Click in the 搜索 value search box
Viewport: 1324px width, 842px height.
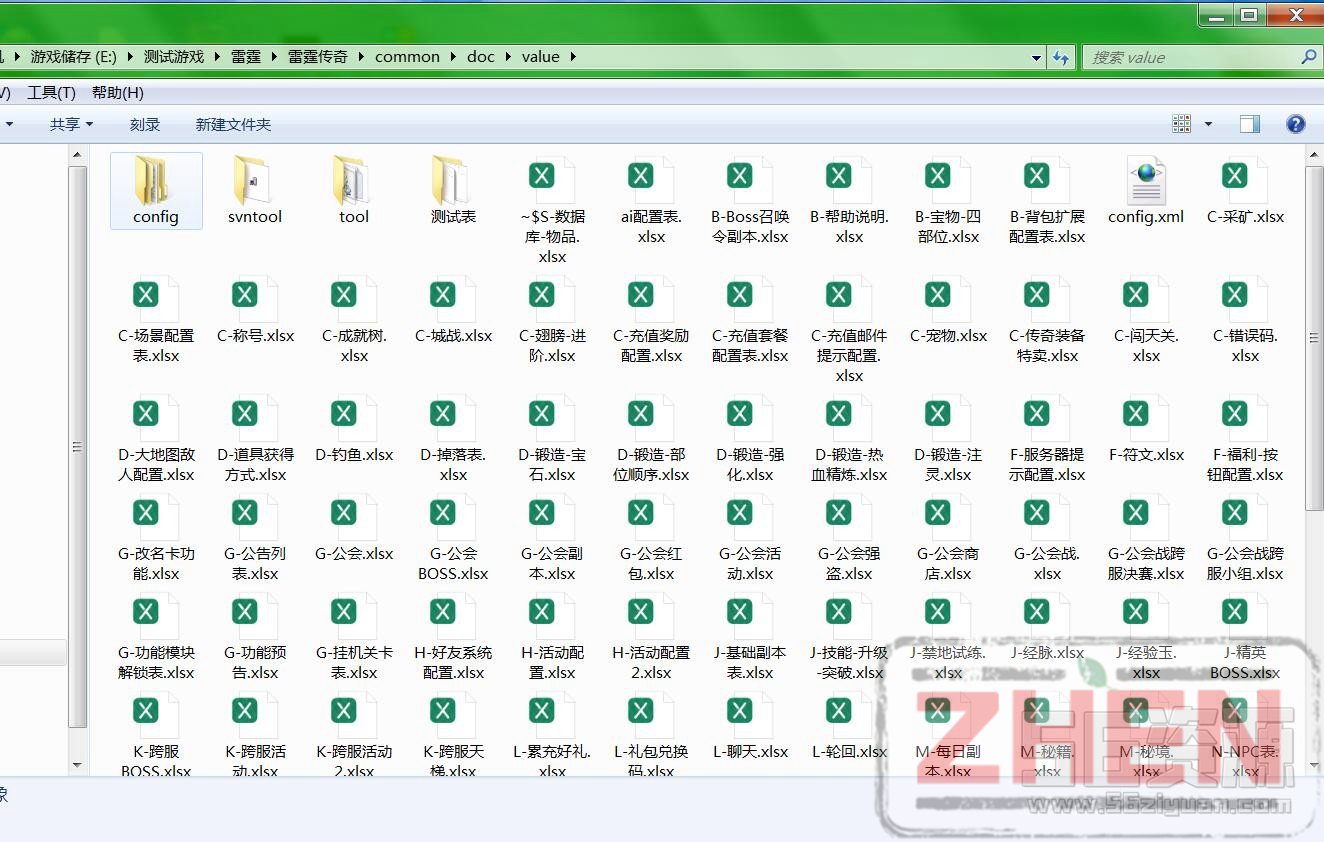(x=1190, y=57)
